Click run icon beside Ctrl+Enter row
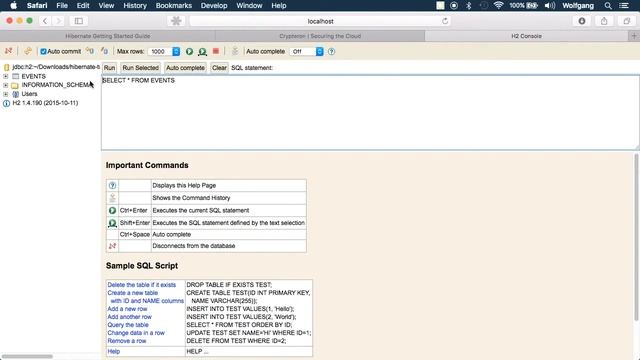Screen dimensions: 640x360 click(112, 210)
